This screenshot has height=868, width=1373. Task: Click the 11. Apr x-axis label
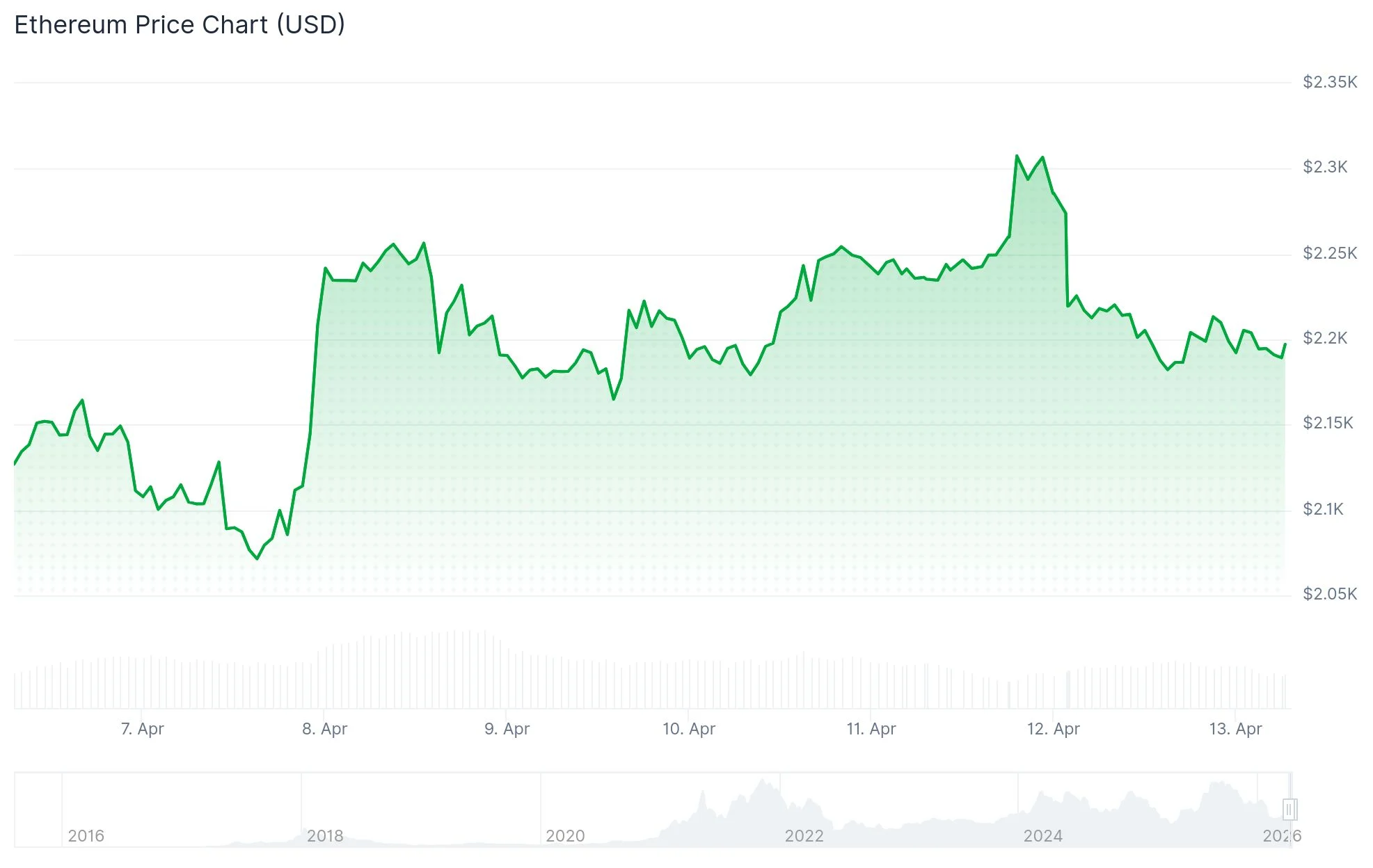pyautogui.click(x=871, y=729)
